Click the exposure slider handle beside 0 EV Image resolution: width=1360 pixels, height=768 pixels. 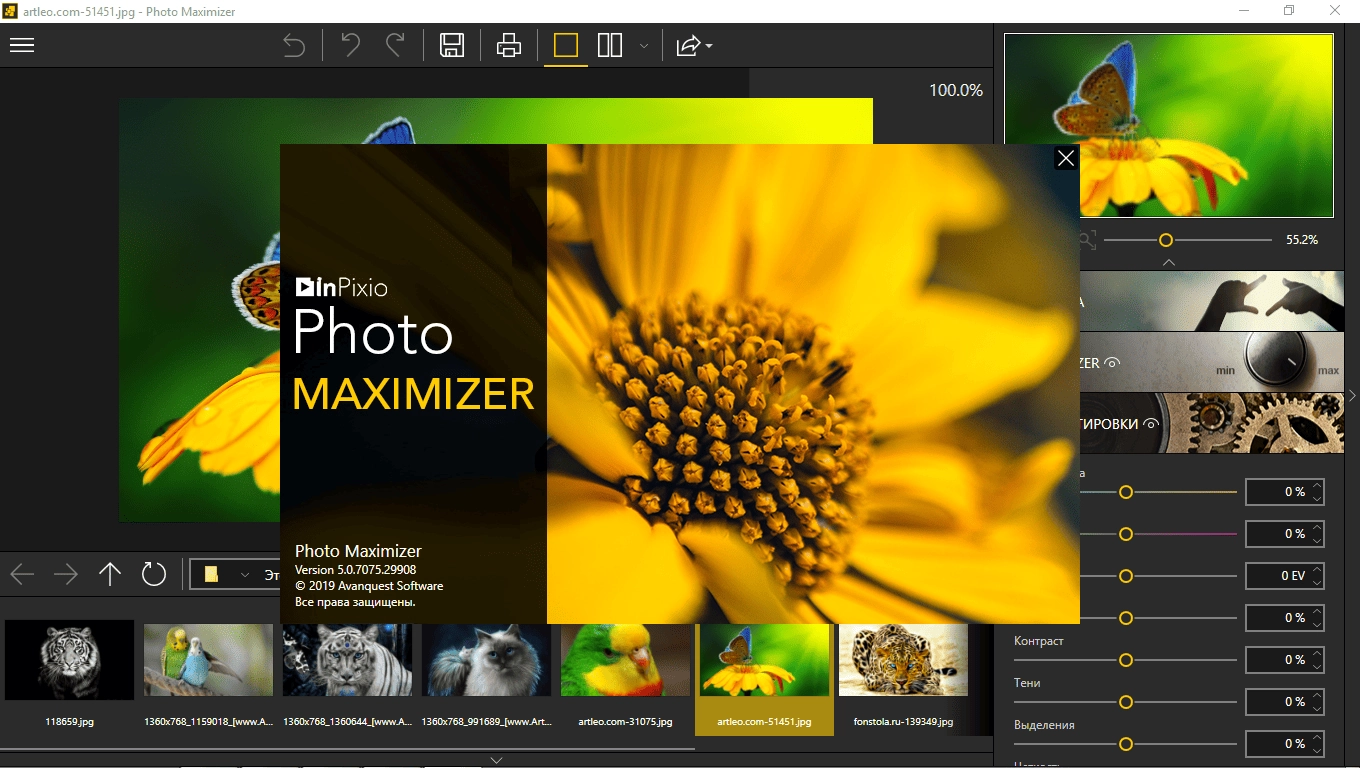coord(1126,576)
